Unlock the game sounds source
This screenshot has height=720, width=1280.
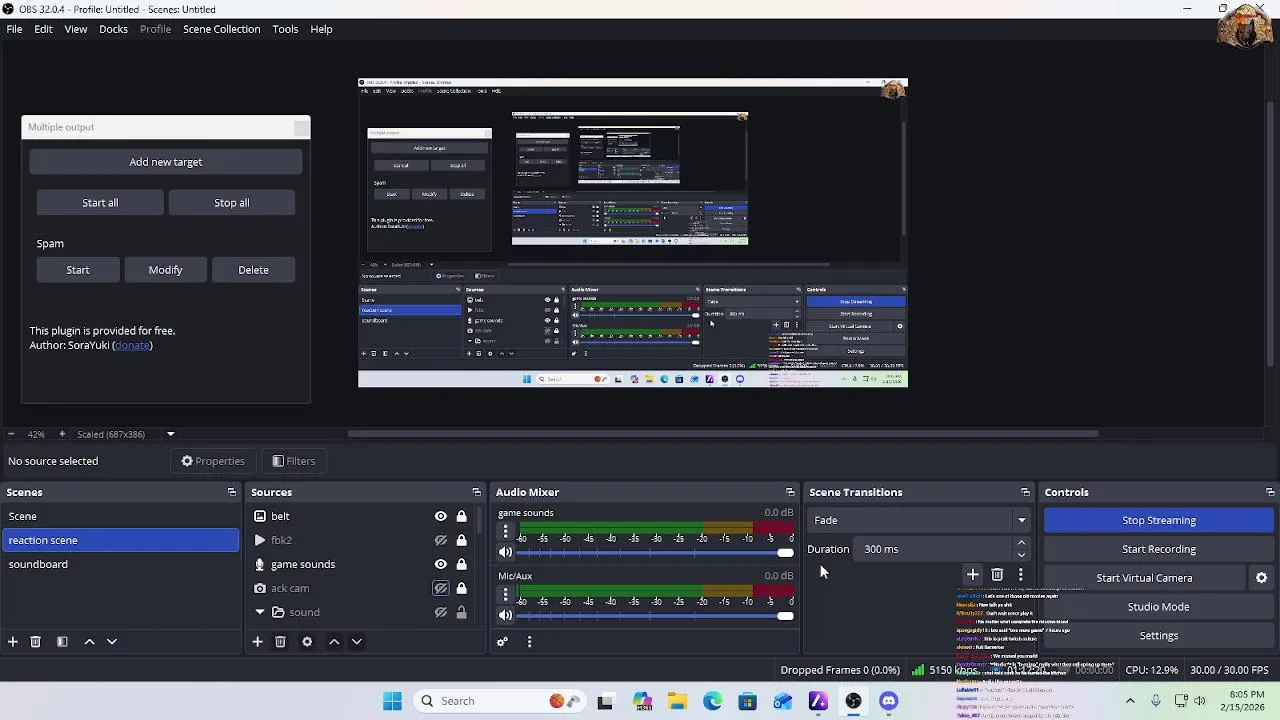click(x=461, y=564)
